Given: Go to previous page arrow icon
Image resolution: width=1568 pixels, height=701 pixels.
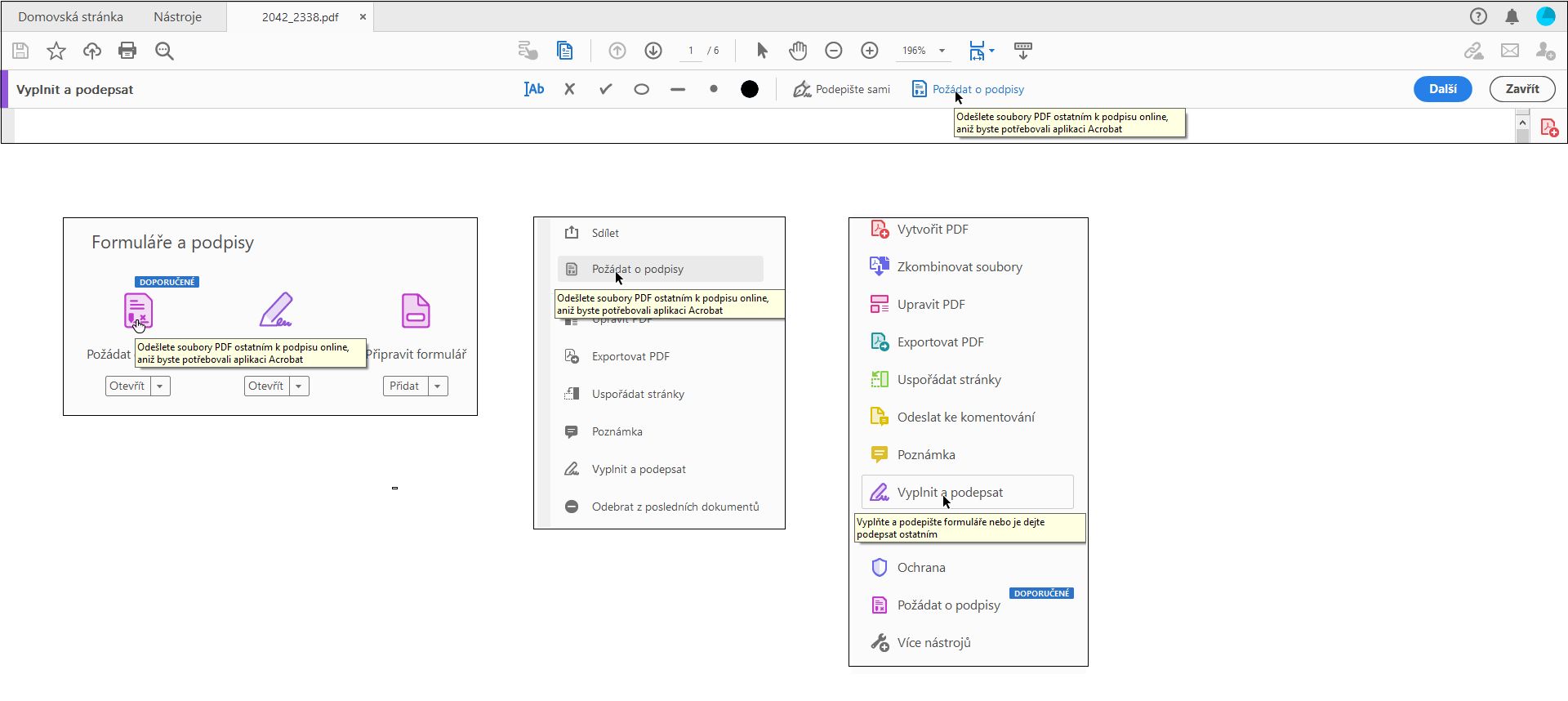Looking at the screenshot, I should [617, 51].
